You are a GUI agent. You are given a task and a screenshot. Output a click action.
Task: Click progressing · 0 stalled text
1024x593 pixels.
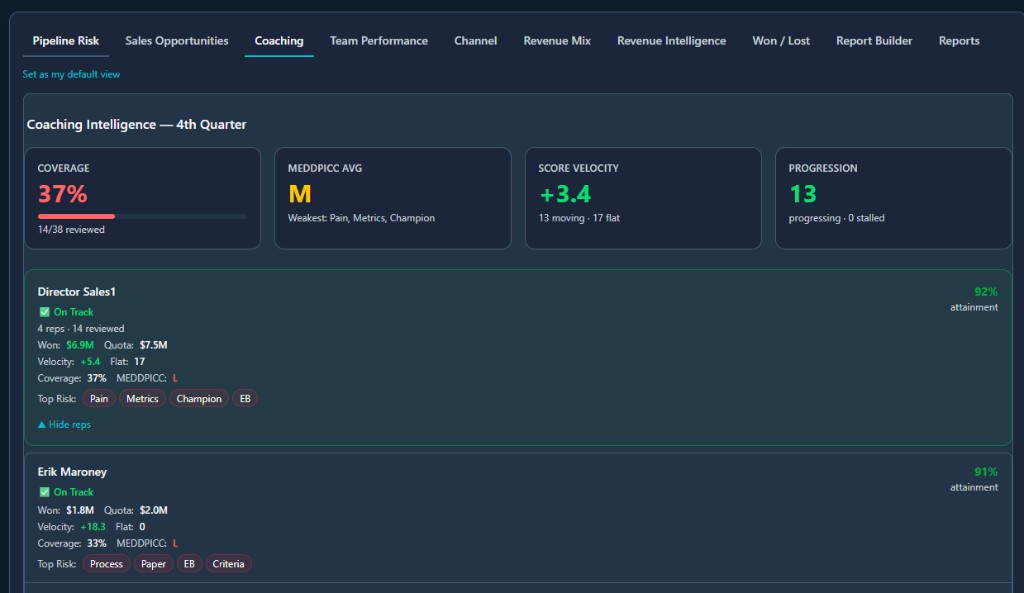837,218
